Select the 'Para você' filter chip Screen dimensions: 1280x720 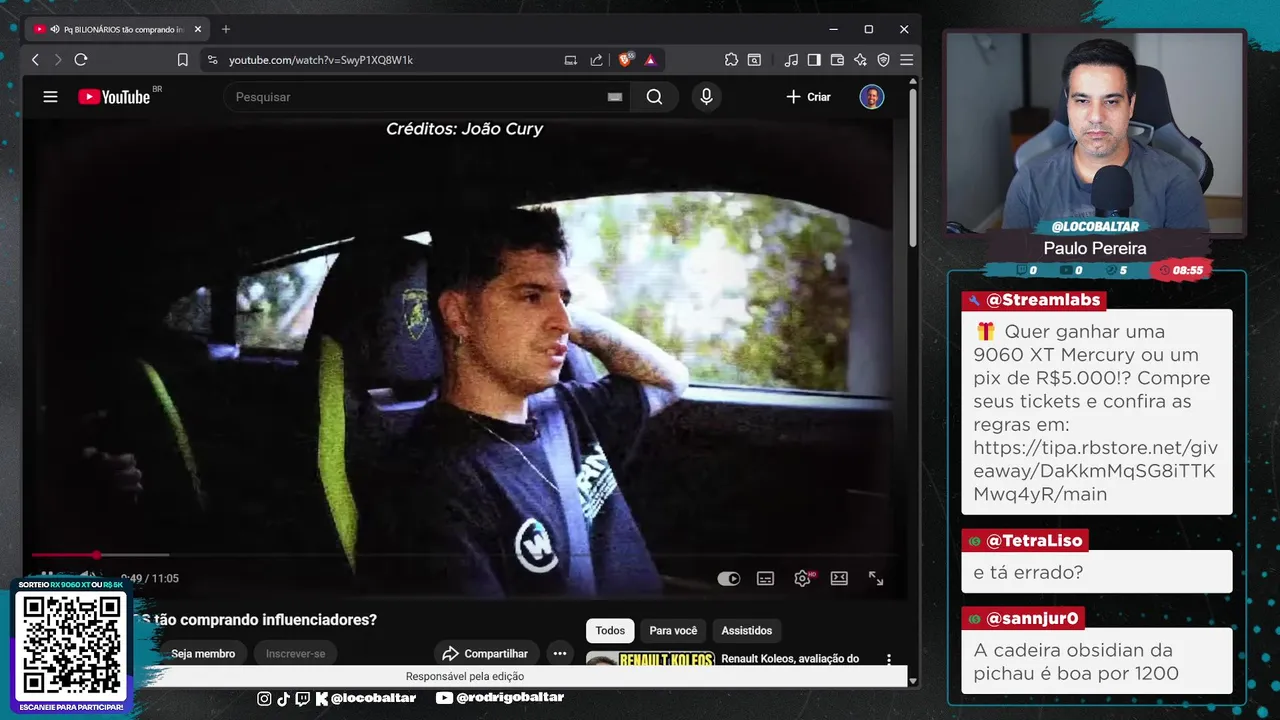673,630
